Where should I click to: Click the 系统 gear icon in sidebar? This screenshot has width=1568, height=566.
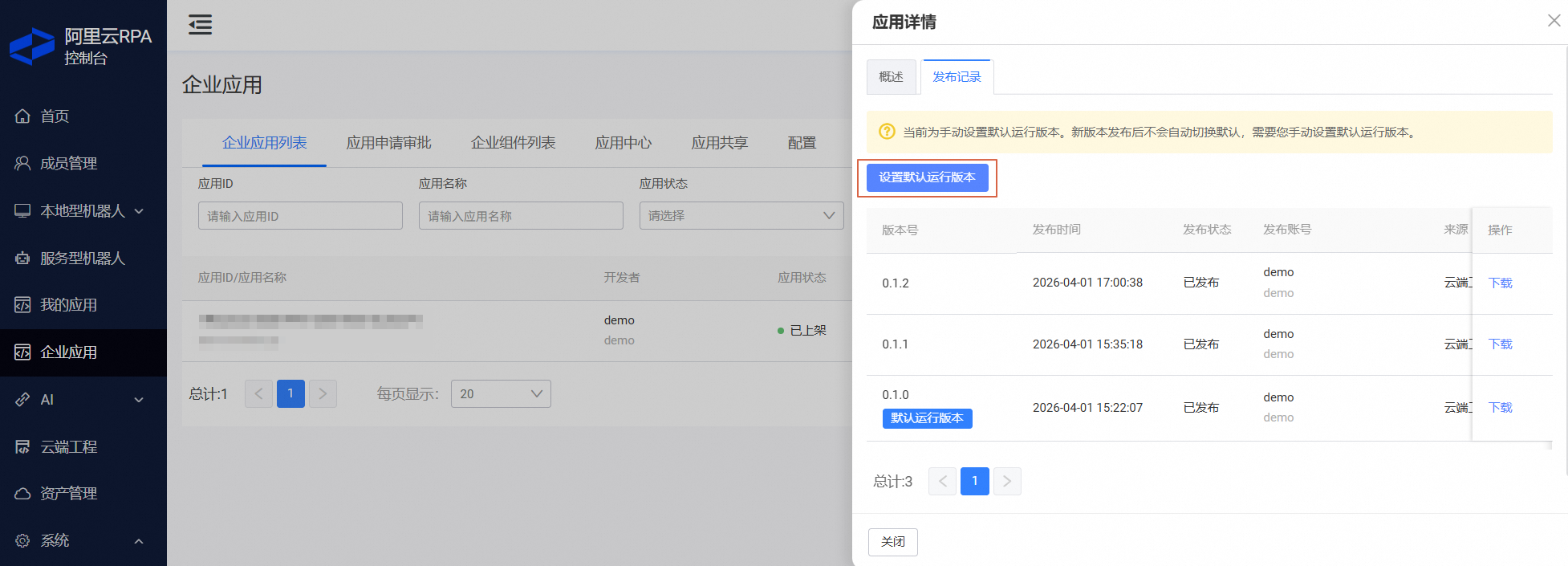[x=22, y=541]
